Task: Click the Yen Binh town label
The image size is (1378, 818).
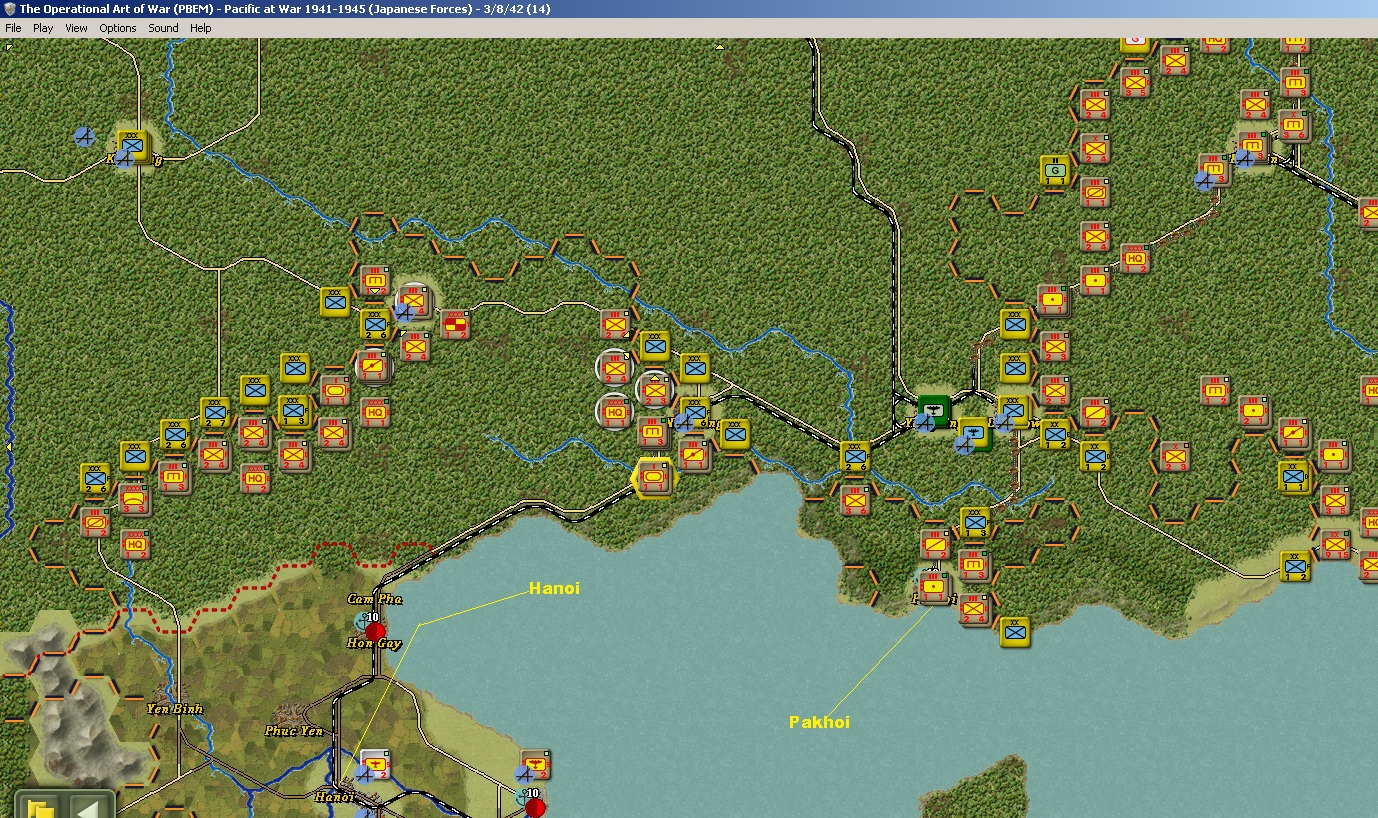Action: tap(175, 709)
